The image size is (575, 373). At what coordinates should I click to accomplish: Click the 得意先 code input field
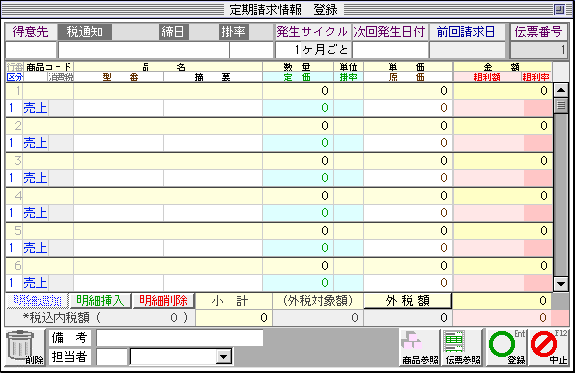pyautogui.click(x=31, y=50)
